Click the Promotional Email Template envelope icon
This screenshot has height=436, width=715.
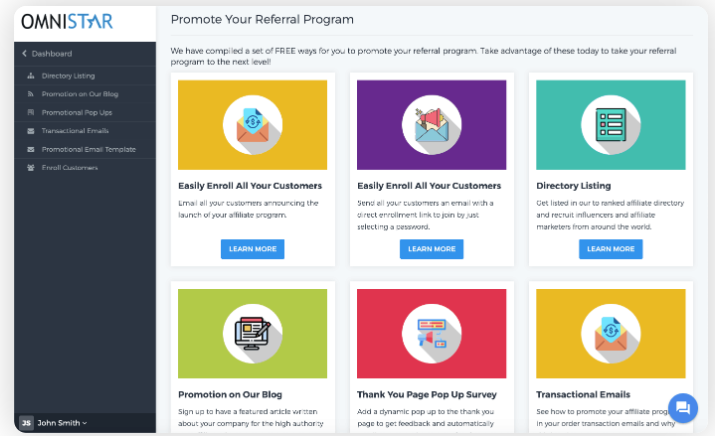click(31, 149)
